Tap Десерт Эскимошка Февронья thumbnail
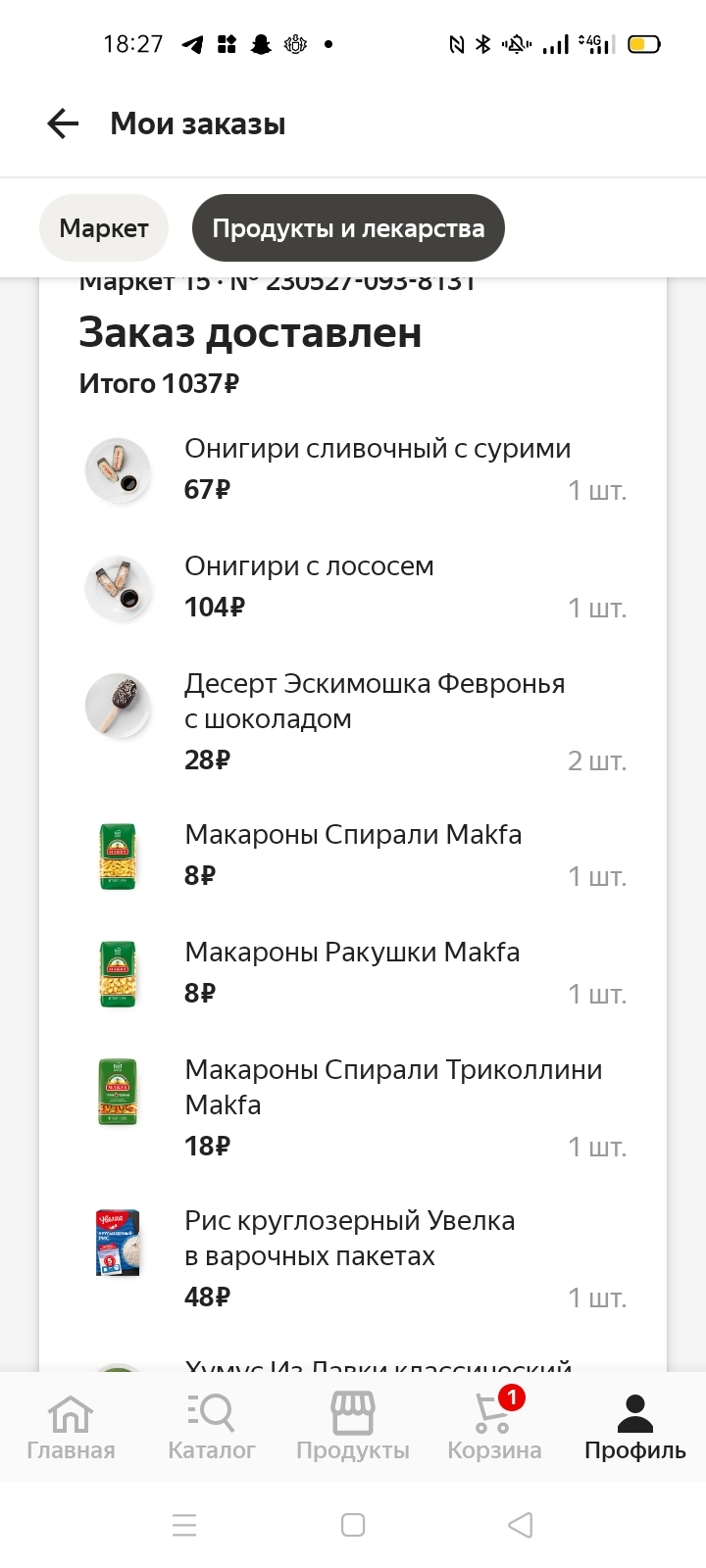This screenshot has height=1568, width=706. click(x=118, y=706)
